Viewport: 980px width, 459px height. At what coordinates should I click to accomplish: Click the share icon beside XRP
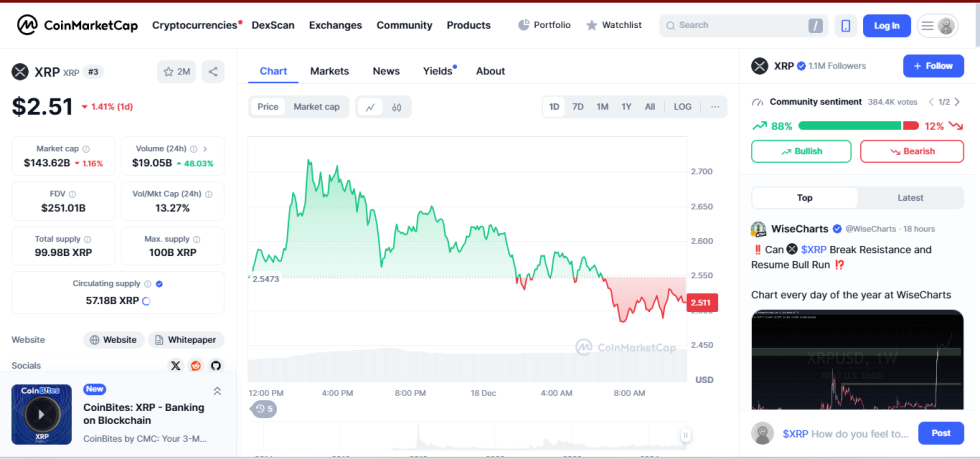pos(212,71)
